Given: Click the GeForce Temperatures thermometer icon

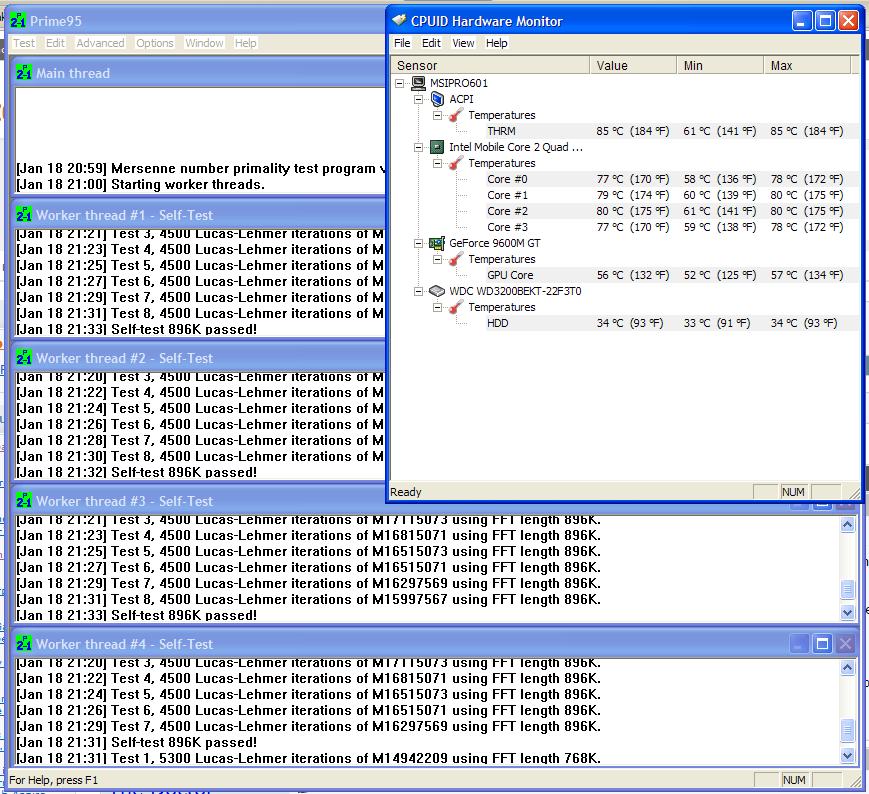Looking at the screenshot, I should pyautogui.click(x=456, y=259).
